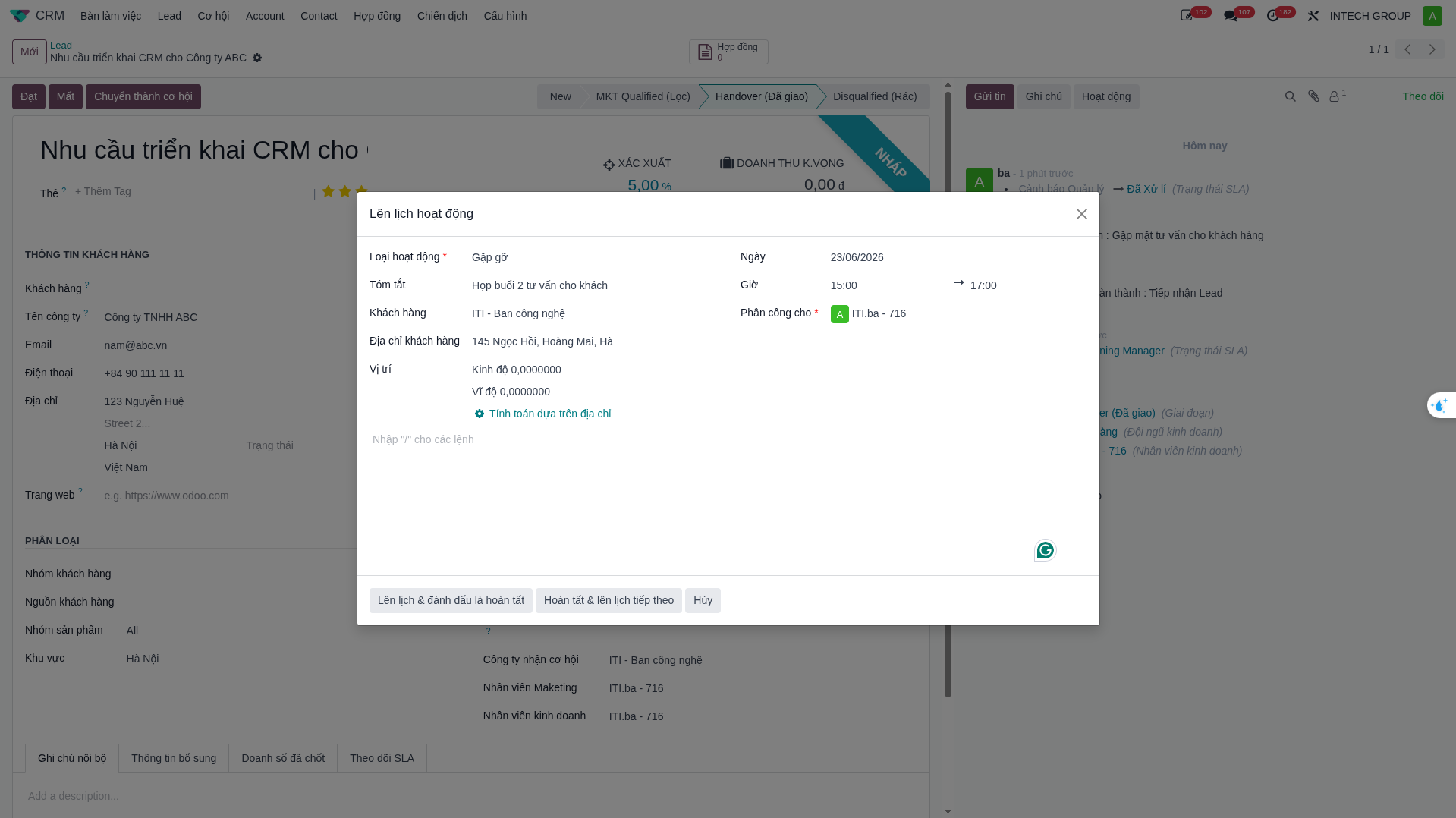
Task: Select Ghi chú nội bộ tab
Action: [72, 758]
